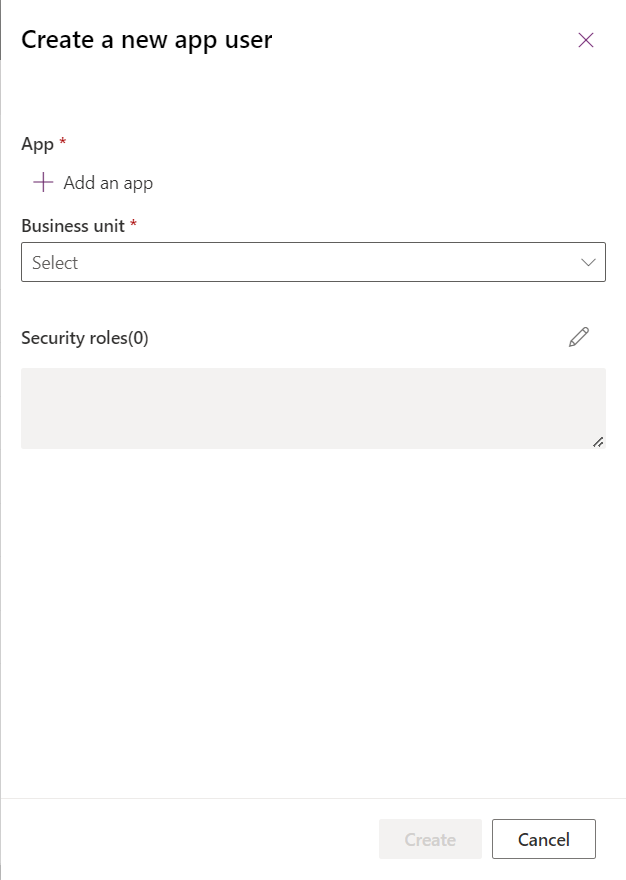Click inside the Security roles list box
Viewport: 626px width, 880px height.
coord(312,408)
